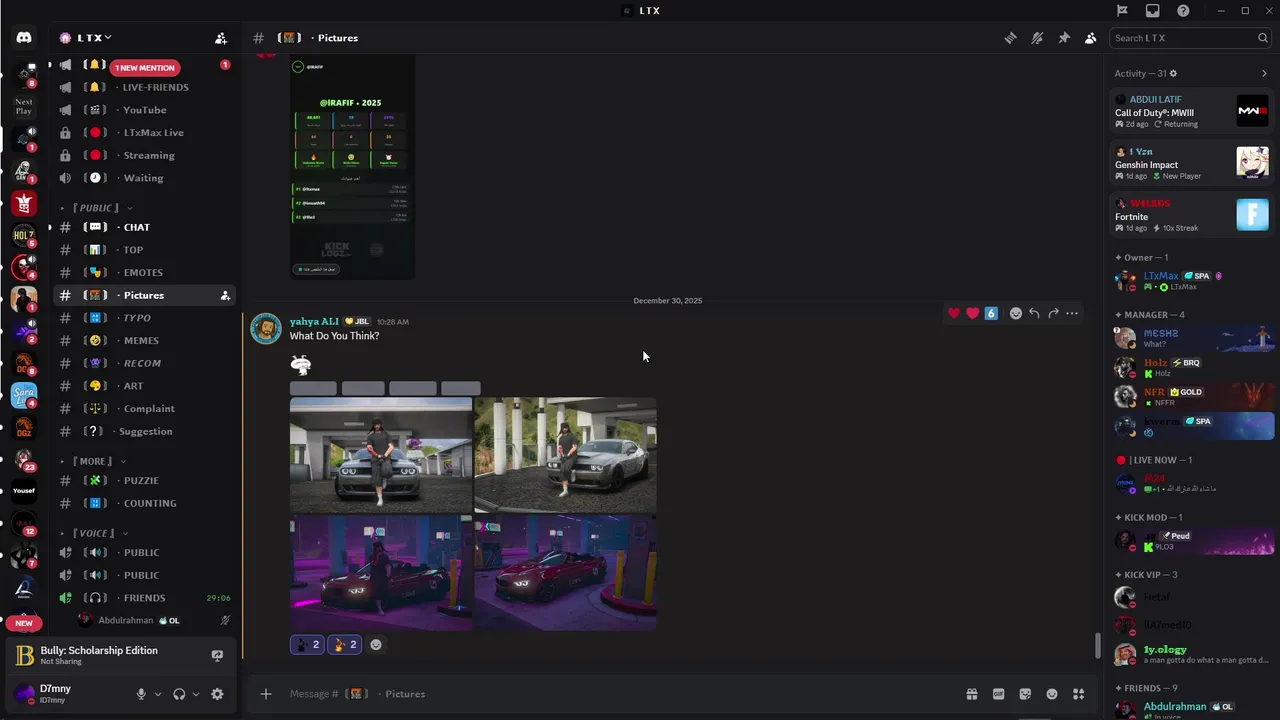Open the sticker picker icon
The width and height of the screenshot is (1280, 720).
[x=1025, y=694]
